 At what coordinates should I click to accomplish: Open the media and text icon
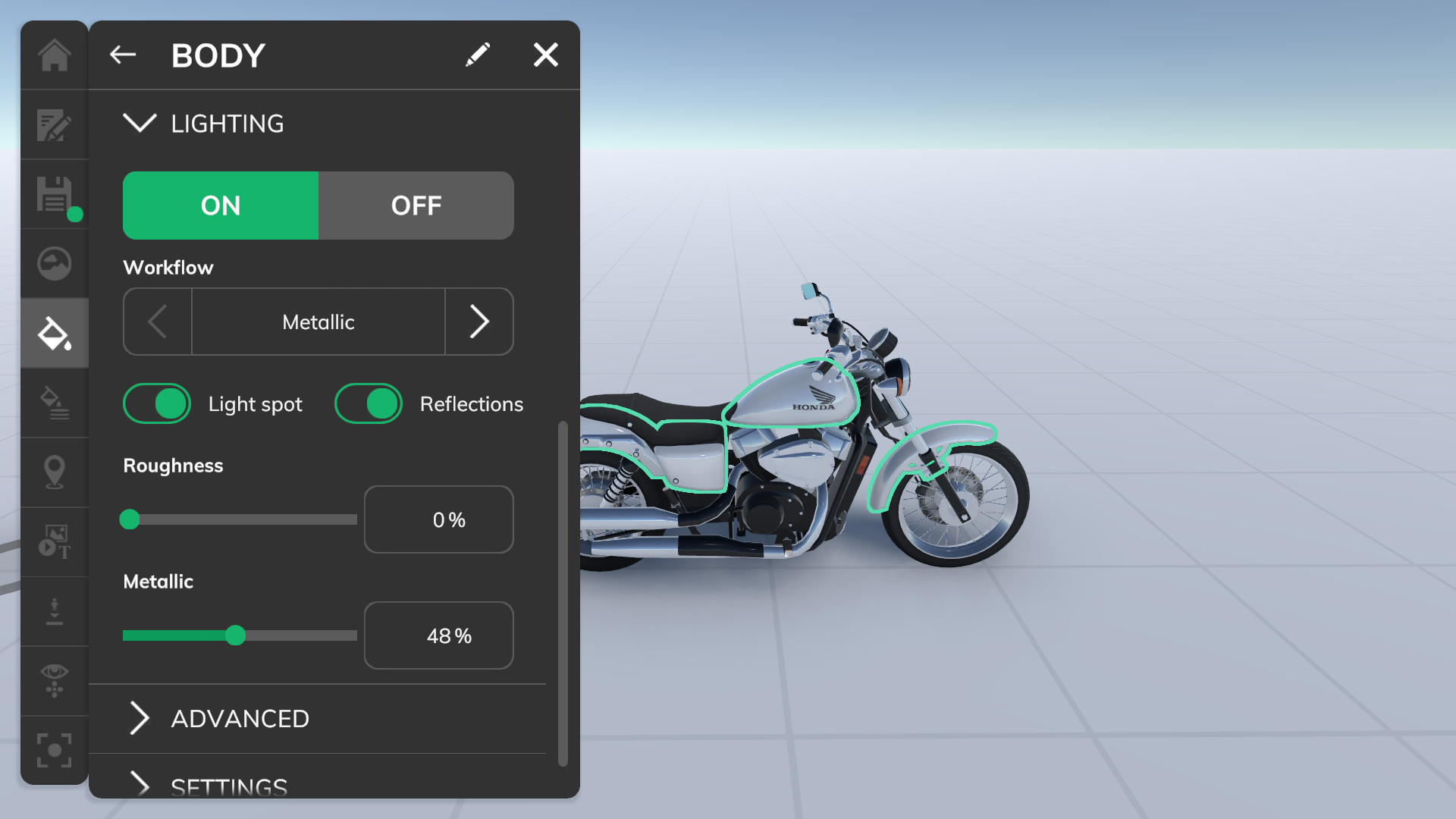55,542
